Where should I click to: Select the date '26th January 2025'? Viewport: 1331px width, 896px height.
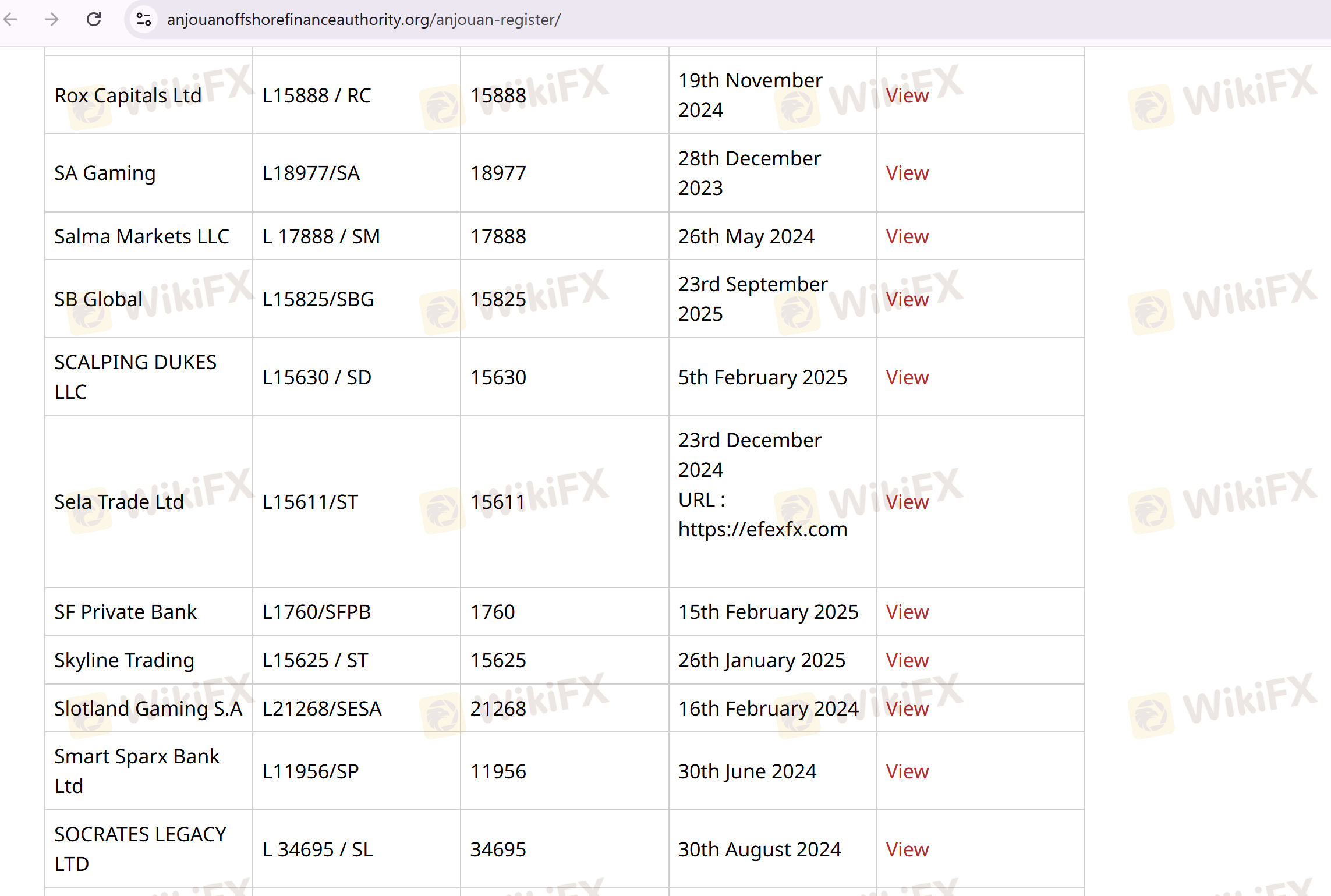[762, 660]
